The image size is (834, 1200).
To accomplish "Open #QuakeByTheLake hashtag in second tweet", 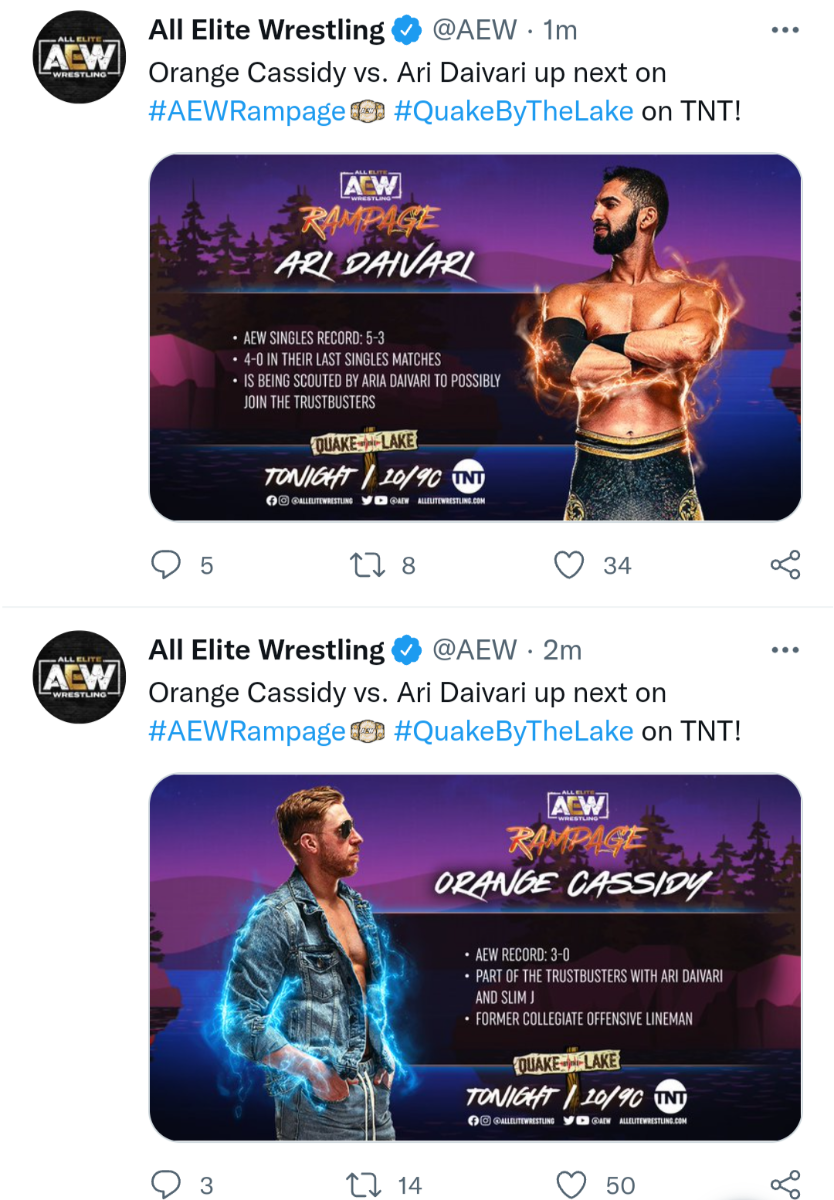I will pos(513,731).
